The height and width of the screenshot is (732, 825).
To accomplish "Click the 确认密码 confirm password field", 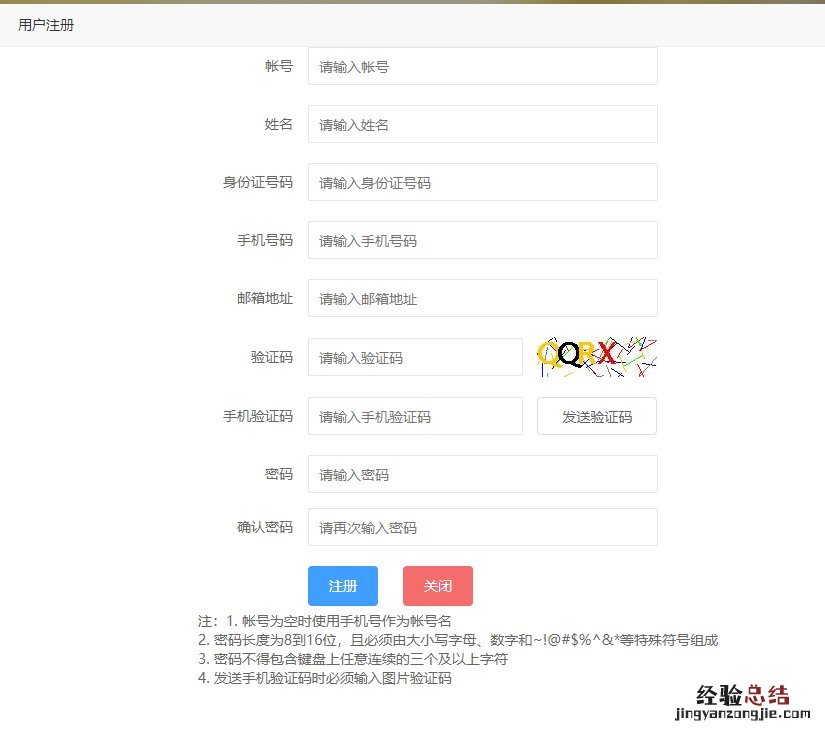I will [x=482, y=527].
